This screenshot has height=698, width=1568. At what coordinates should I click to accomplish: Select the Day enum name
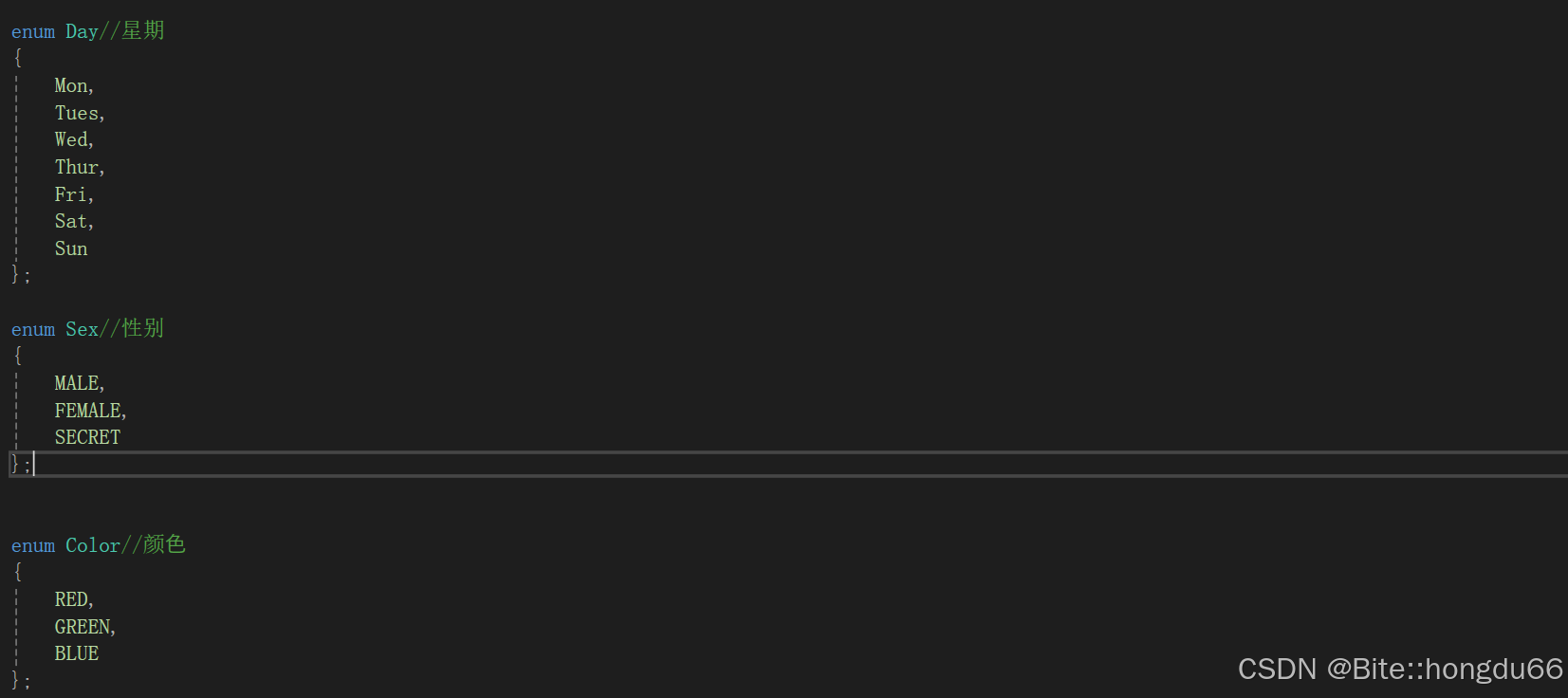[x=82, y=32]
